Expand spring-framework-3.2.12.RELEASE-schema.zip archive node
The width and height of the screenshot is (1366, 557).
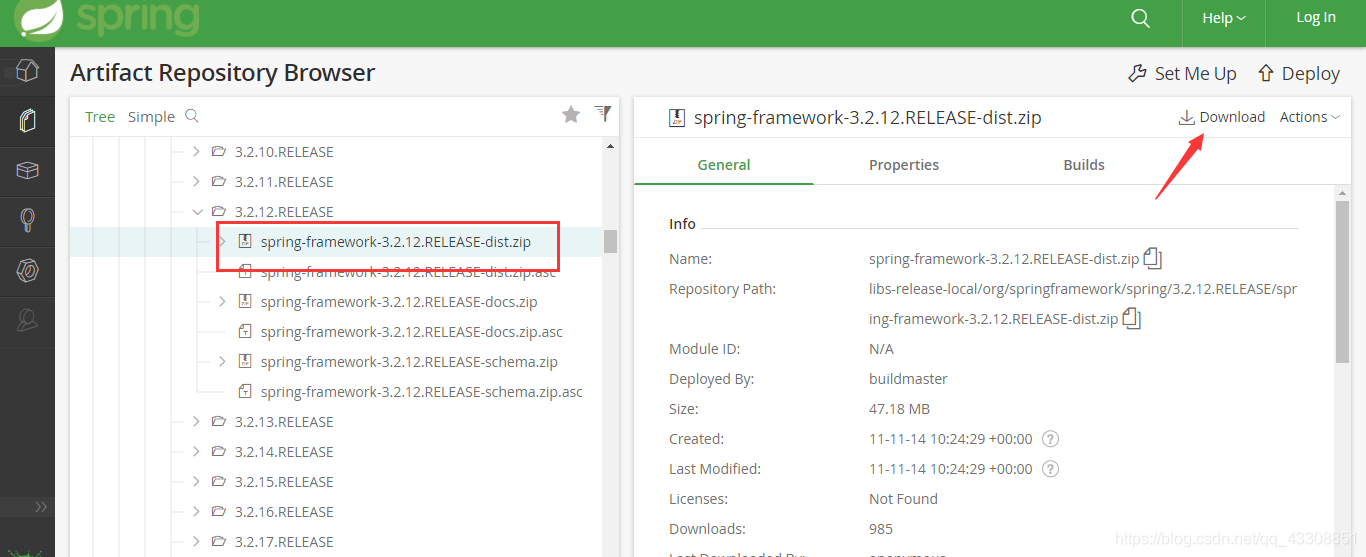pyautogui.click(x=222, y=362)
